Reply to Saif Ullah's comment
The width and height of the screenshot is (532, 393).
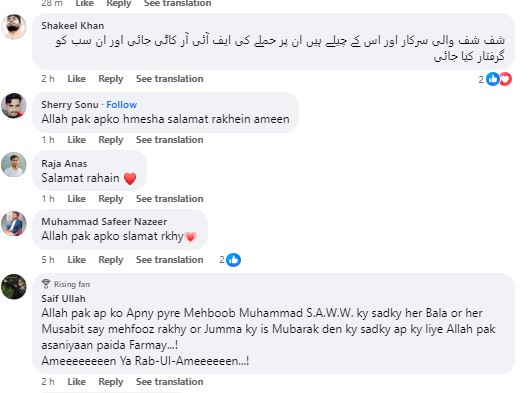pos(111,382)
